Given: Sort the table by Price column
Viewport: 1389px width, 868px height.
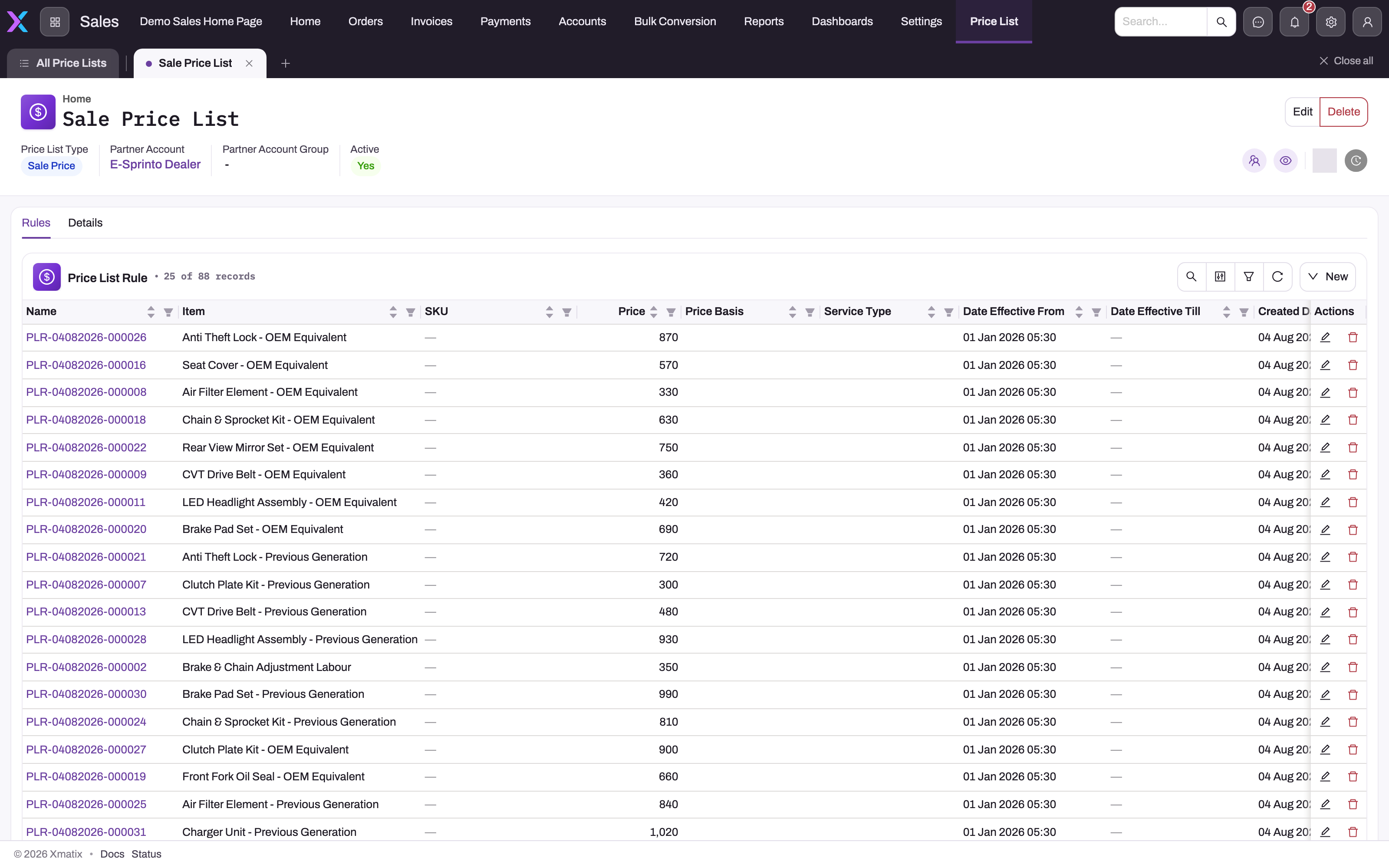Looking at the screenshot, I should [x=654, y=312].
